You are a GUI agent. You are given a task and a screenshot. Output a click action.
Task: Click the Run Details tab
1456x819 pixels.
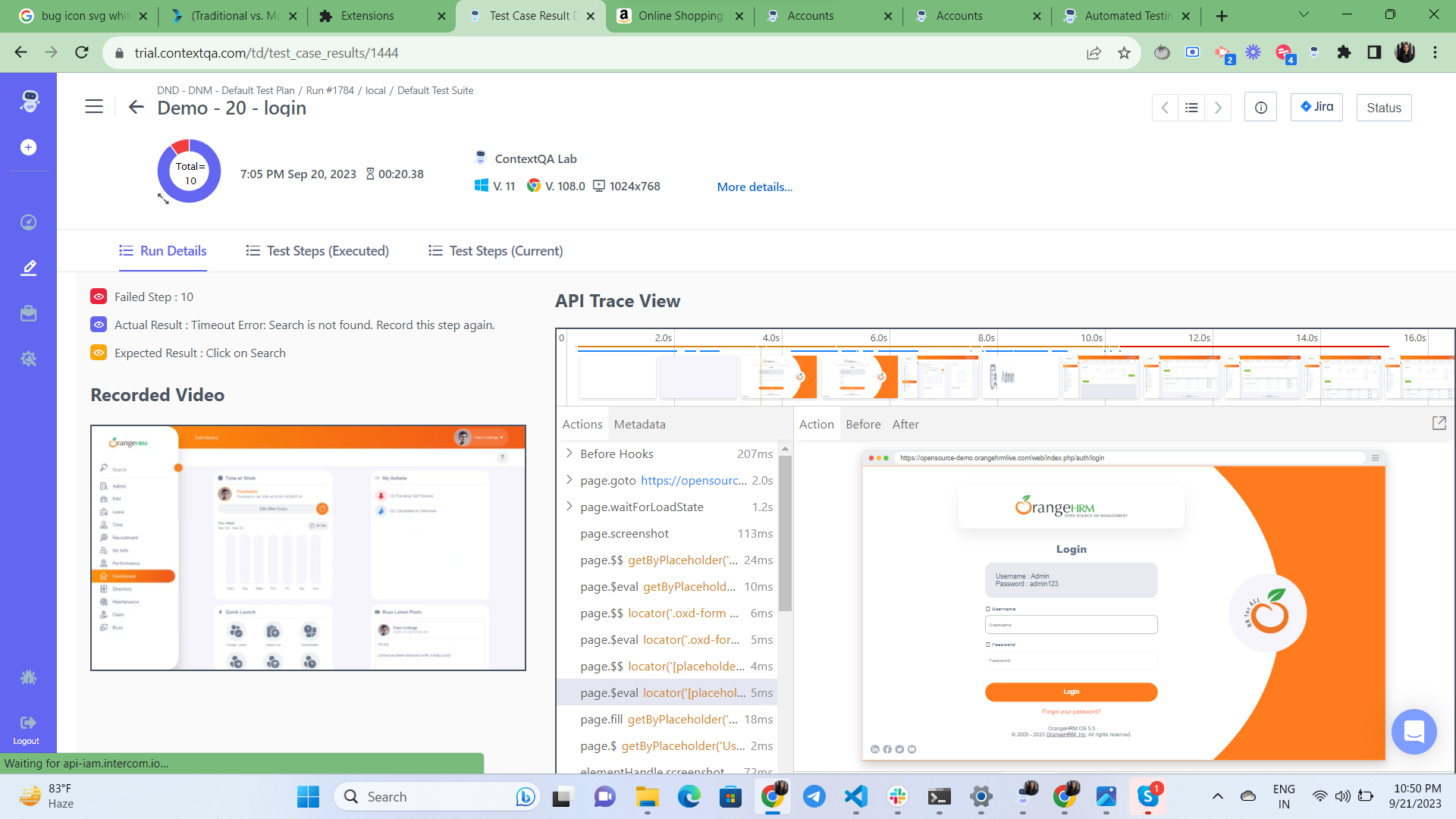coord(163,251)
